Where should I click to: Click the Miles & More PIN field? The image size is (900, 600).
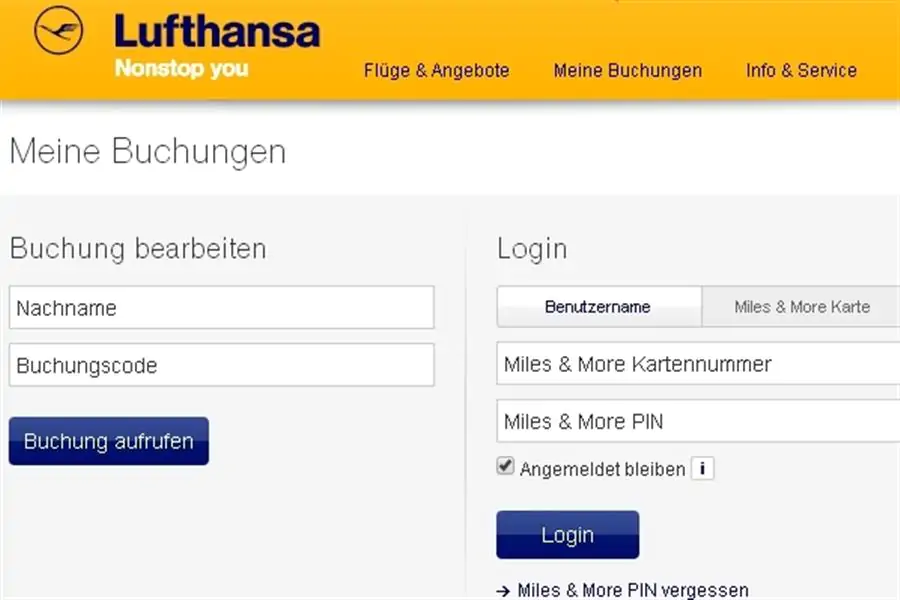697,422
